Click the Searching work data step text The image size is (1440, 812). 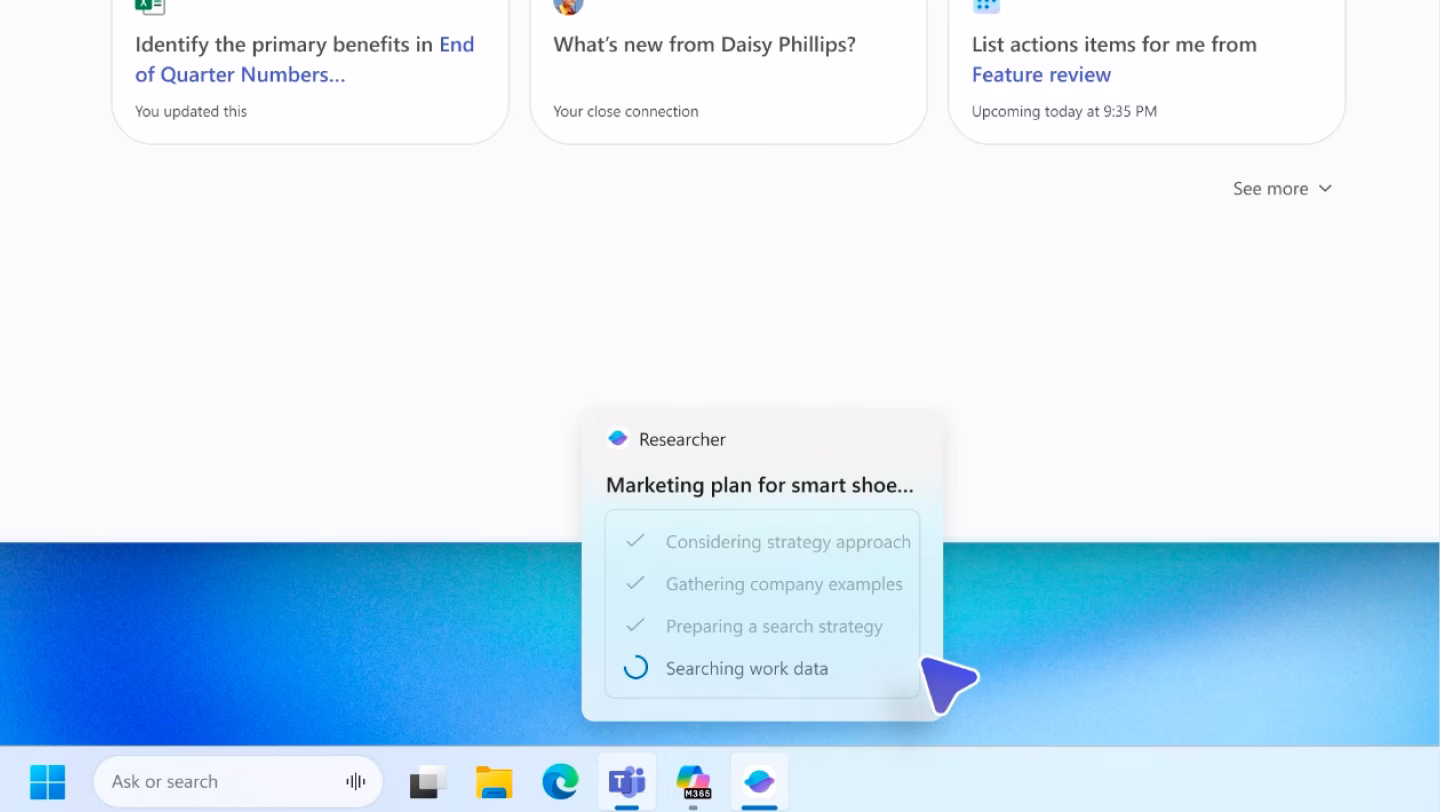(747, 668)
